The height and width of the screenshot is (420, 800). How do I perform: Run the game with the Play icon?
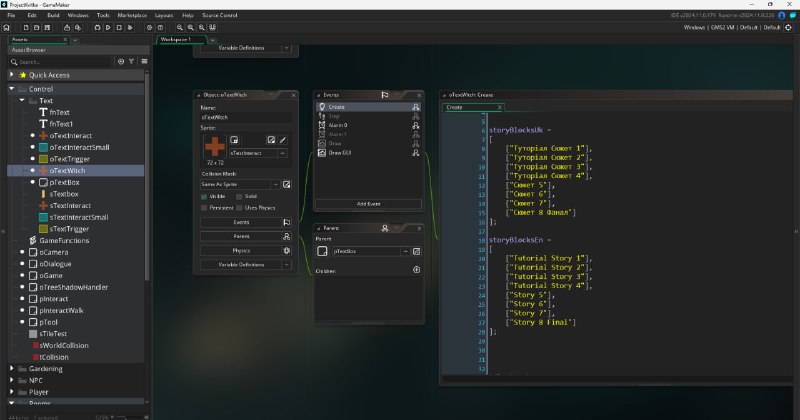tap(108, 28)
